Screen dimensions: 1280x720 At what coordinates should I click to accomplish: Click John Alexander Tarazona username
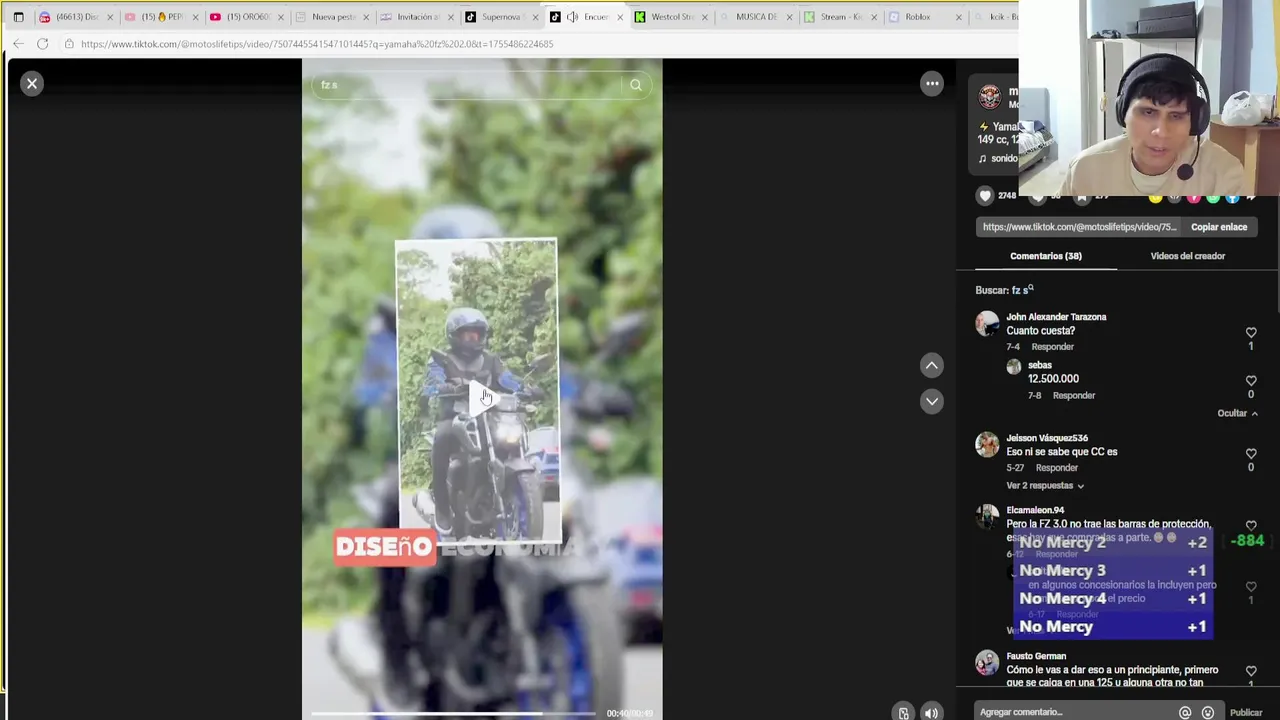[1056, 317]
